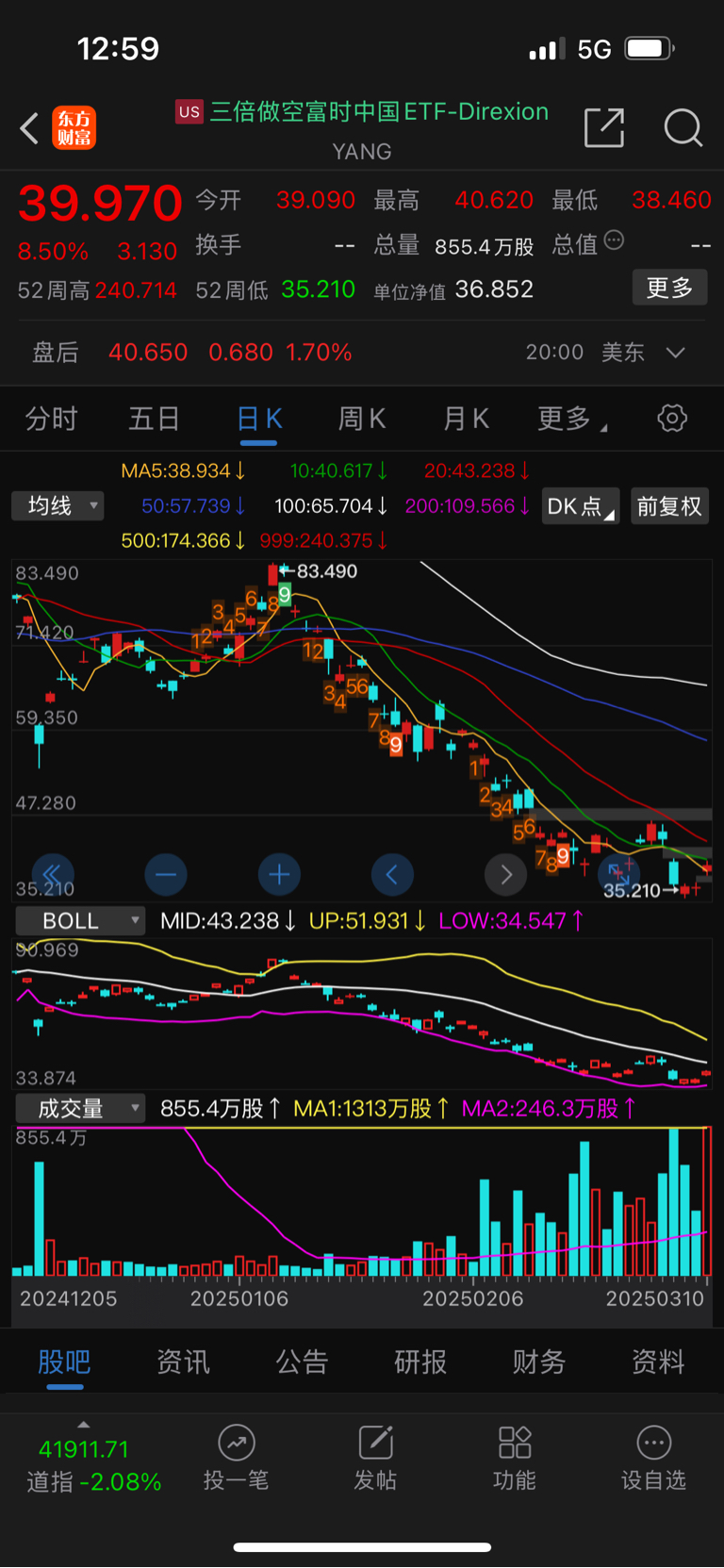Open the 资料 tab
This screenshot has height=1568, width=724.
pyautogui.click(x=658, y=1362)
